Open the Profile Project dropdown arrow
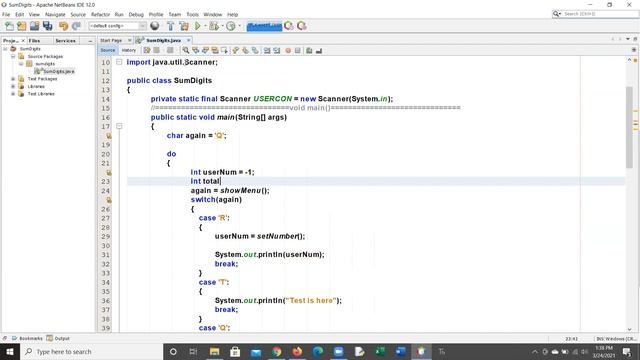 click(x=239, y=26)
